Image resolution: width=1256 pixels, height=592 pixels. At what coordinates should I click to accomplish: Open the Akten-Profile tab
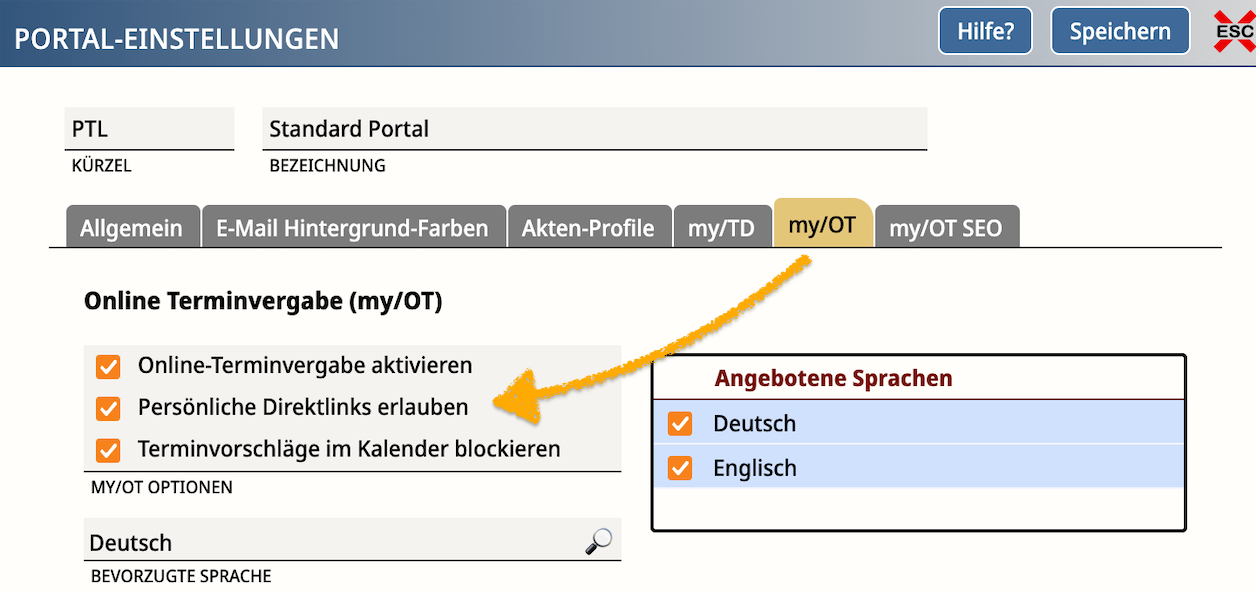(588, 228)
